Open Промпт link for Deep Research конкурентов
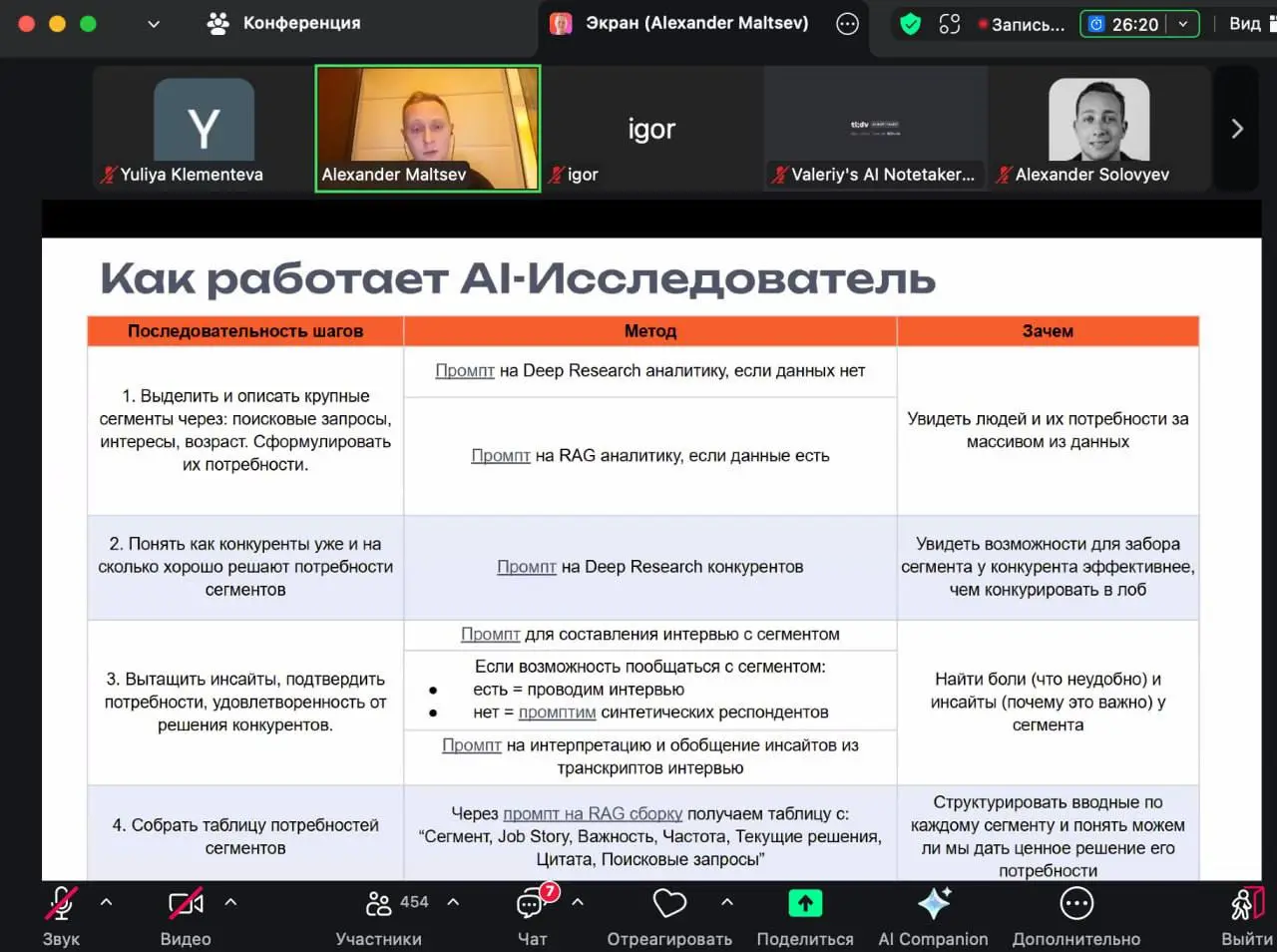Image resolution: width=1277 pixels, height=952 pixels. point(527,566)
